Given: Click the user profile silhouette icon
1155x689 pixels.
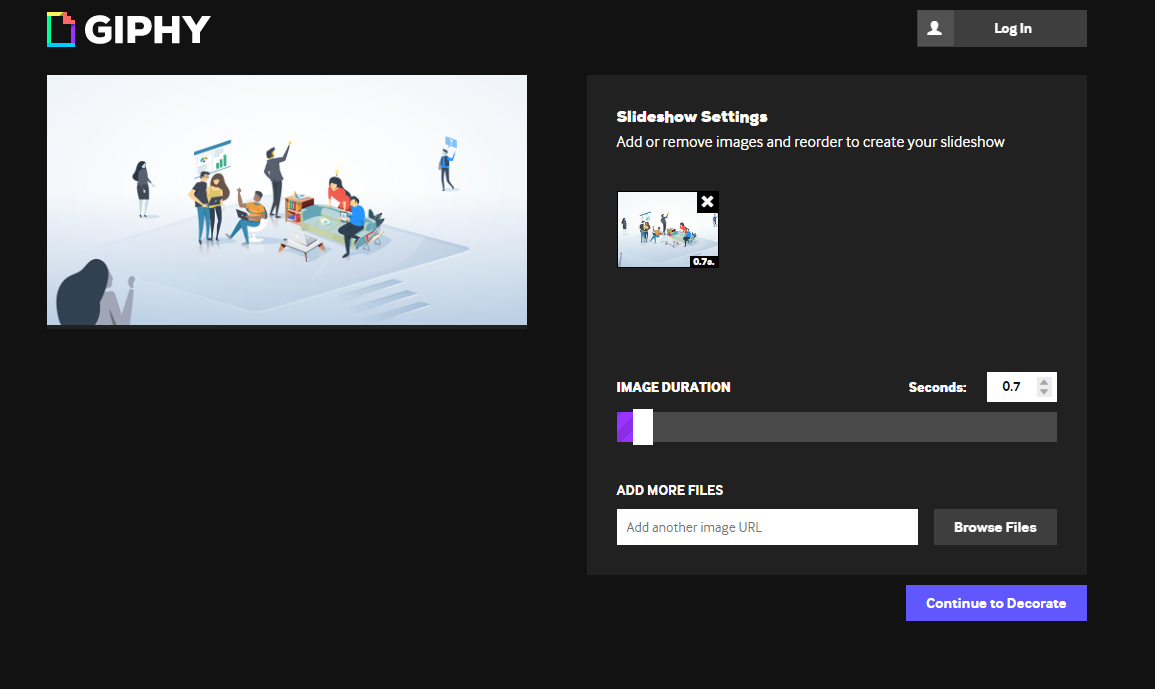Looking at the screenshot, I should [x=935, y=29].
